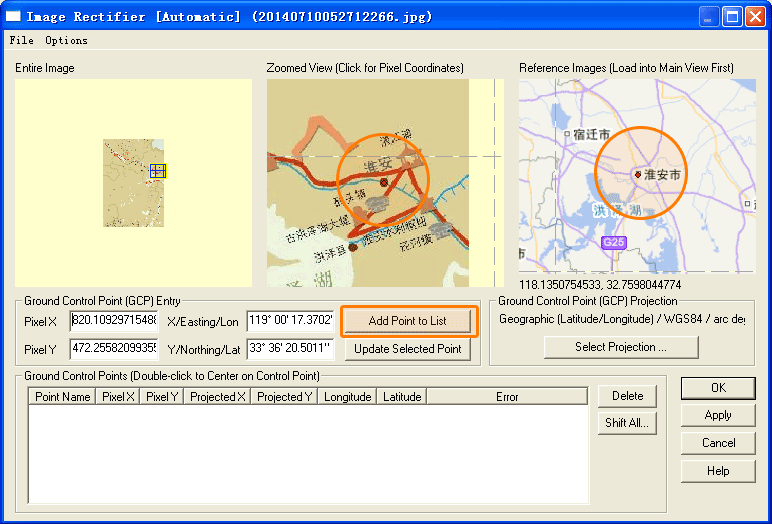Confirm with the OK button
Image resolution: width=772 pixels, height=524 pixels.
tap(718, 388)
